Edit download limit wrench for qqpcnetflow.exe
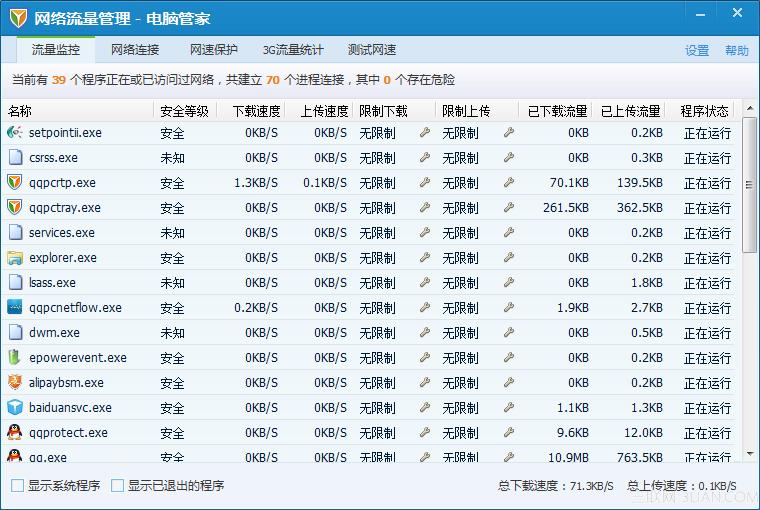 (x=425, y=307)
